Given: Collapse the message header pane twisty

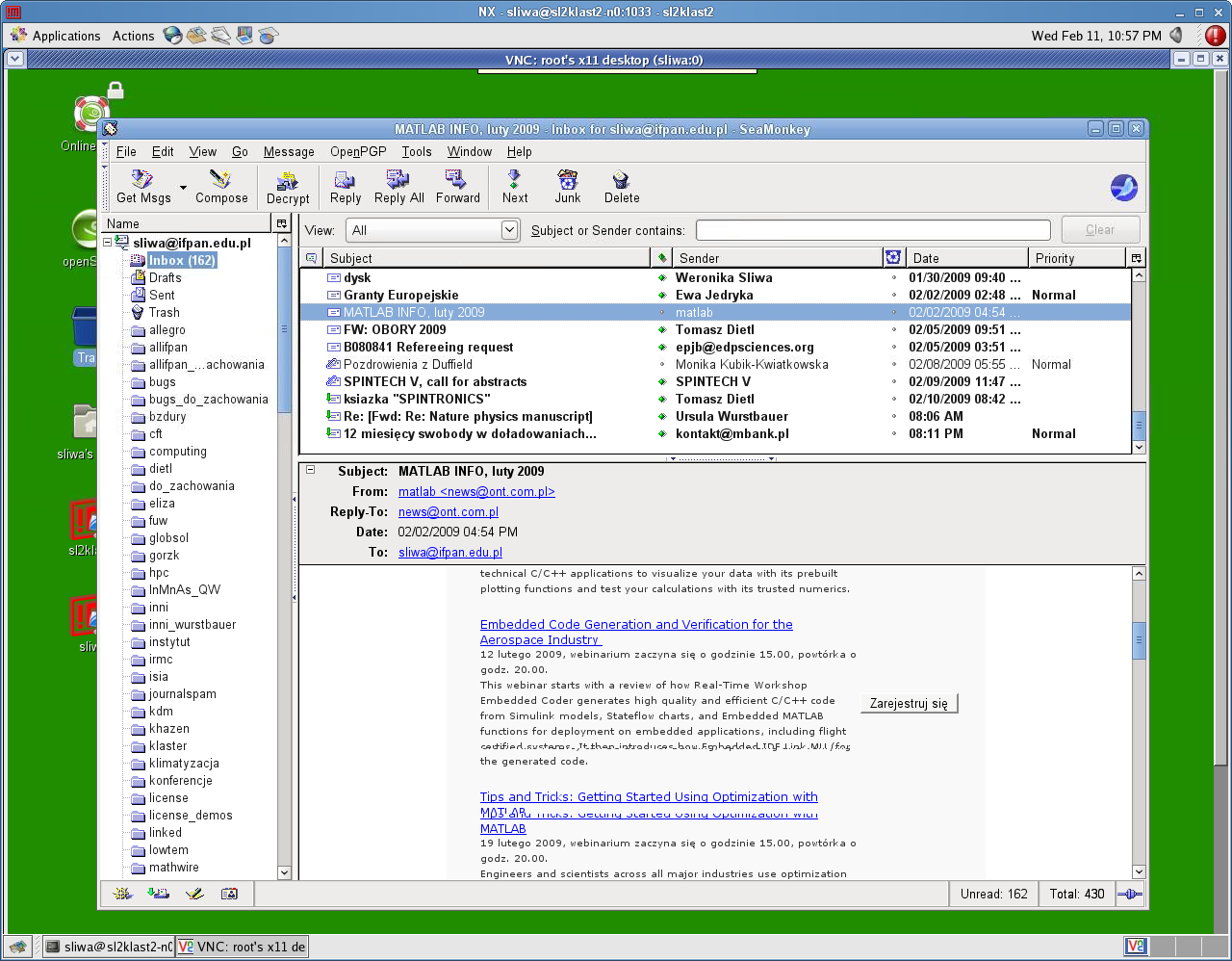Looking at the screenshot, I should 310,471.
